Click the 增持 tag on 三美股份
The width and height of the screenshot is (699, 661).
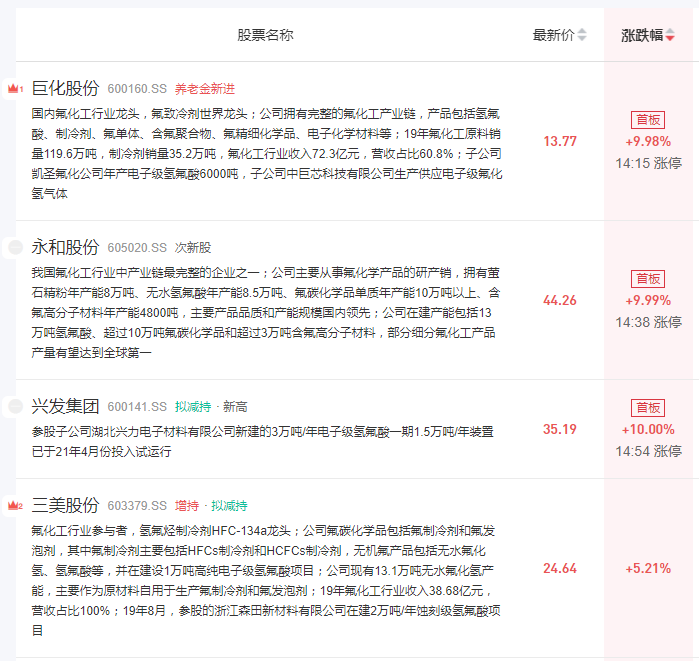click(186, 506)
